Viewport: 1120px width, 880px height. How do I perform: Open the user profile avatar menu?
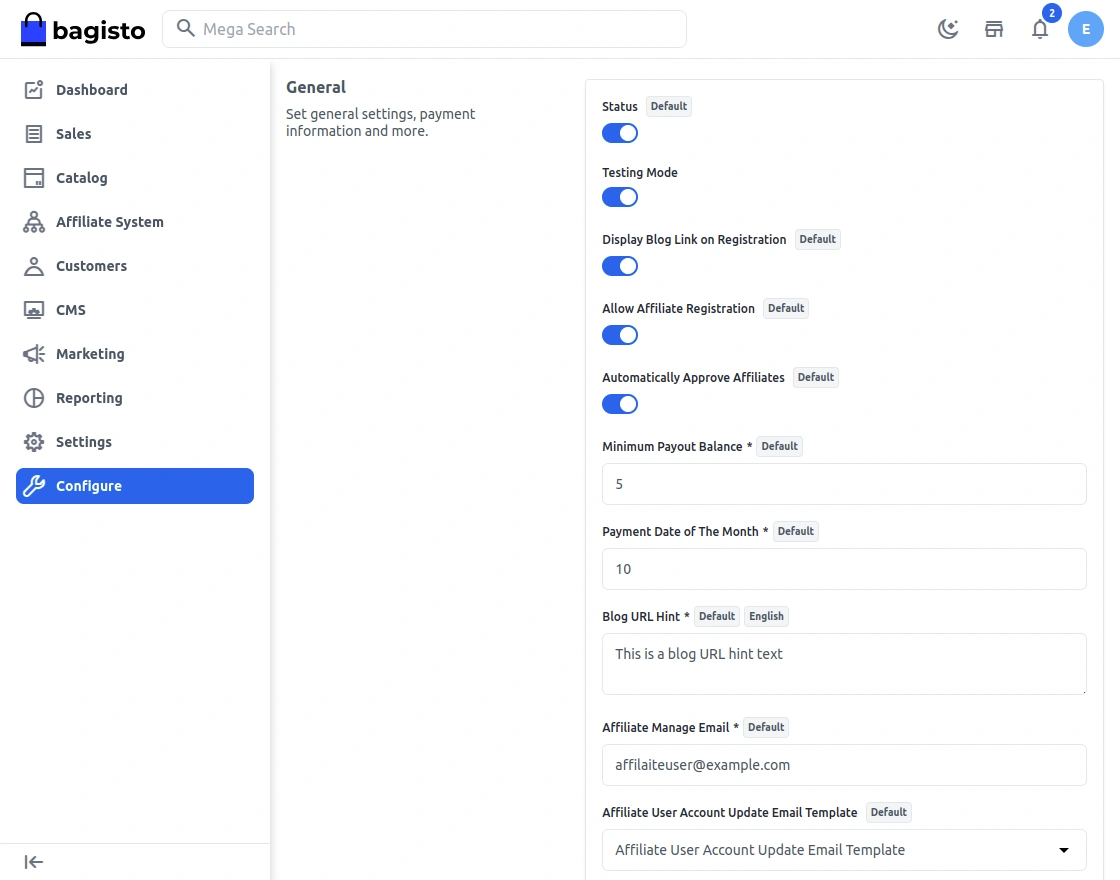(x=1086, y=29)
